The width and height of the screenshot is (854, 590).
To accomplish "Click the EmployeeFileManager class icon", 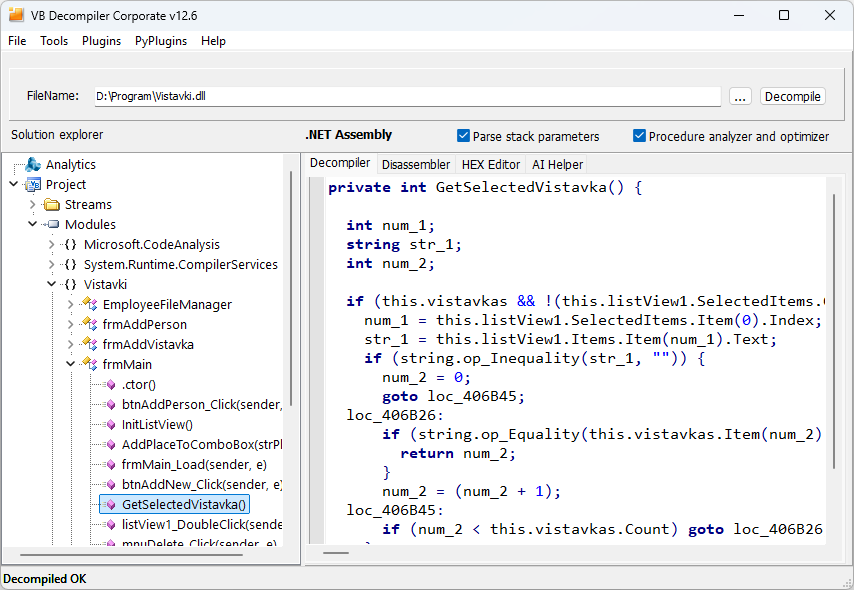I will tap(90, 305).
